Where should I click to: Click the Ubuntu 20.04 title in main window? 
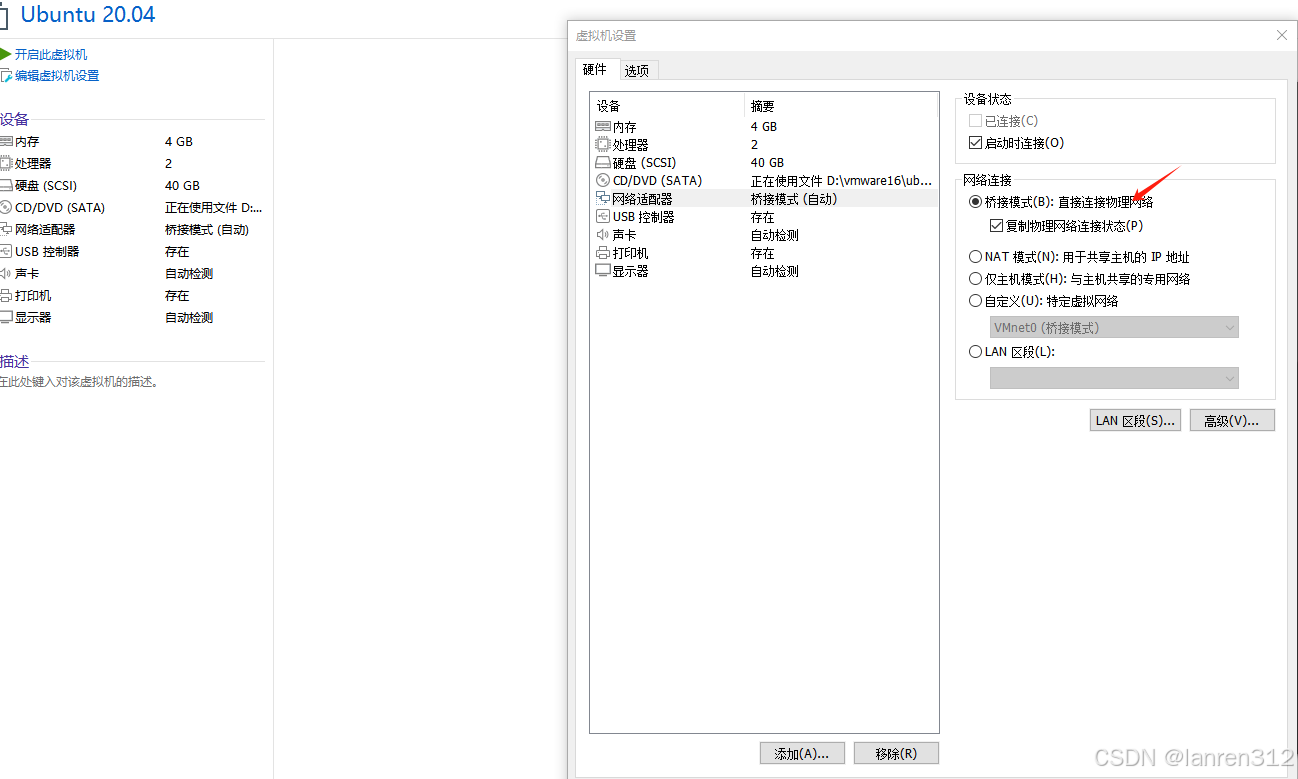88,15
